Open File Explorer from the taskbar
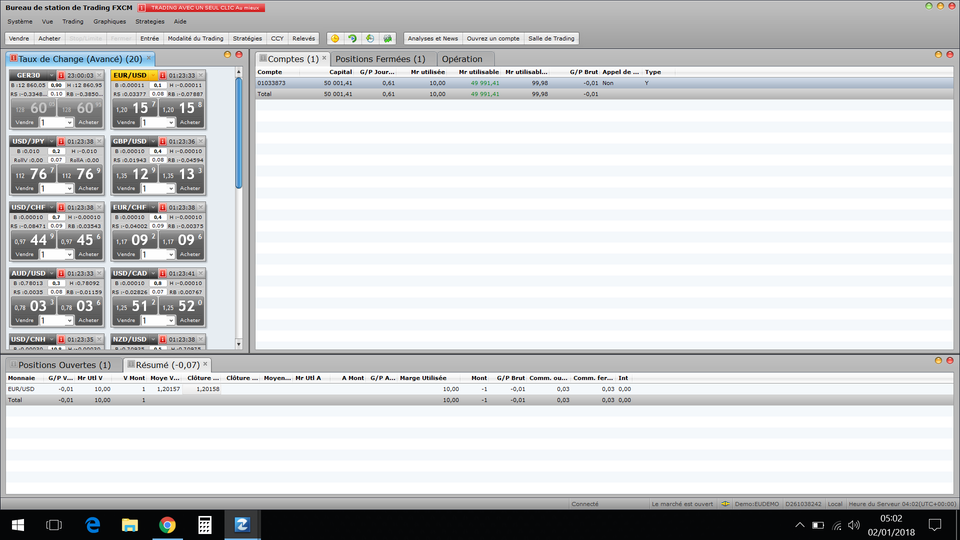 pyautogui.click(x=130, y=525)
